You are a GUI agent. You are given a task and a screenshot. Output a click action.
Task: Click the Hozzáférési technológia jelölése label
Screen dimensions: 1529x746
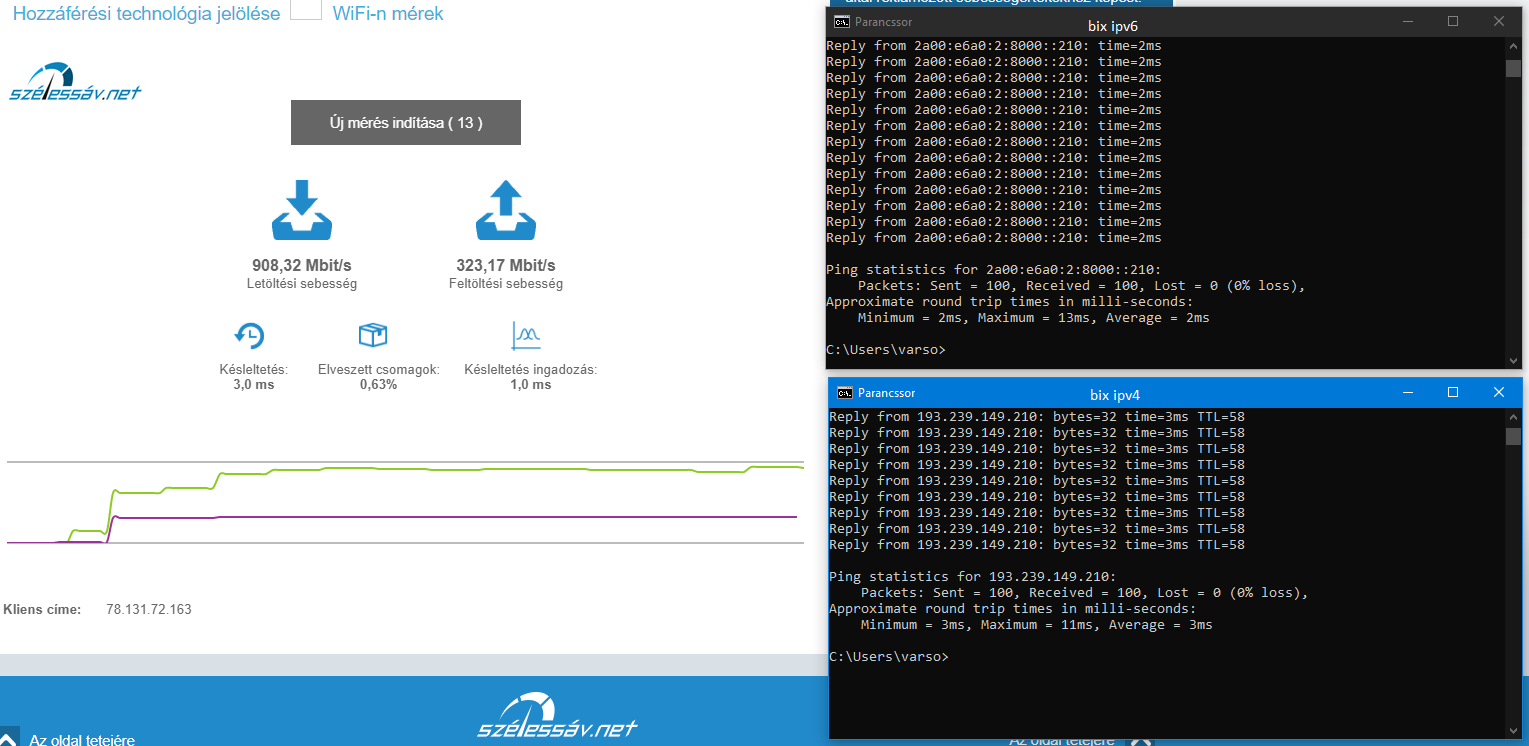[147, 14]
